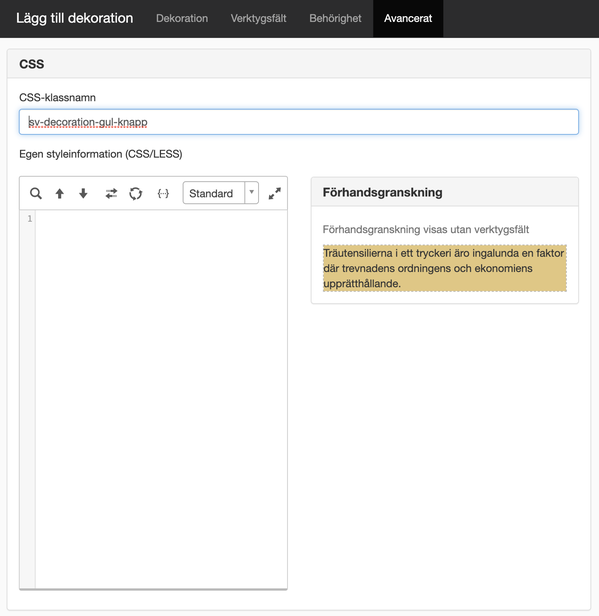Click line number 1 in editor gutter
This screenshot has height=616, width=599.
click(29, 219)
